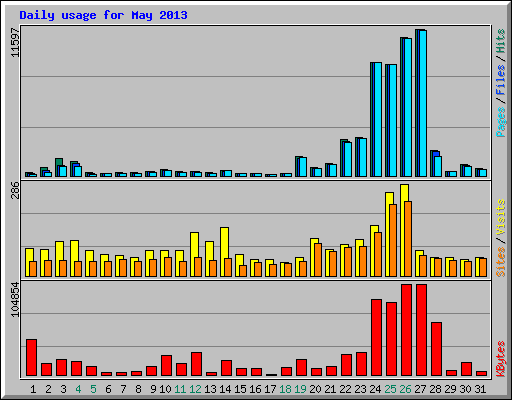Click day label 14 on the x-axis
This screenshot has height=400, width=512.
(x=225, y=389)
